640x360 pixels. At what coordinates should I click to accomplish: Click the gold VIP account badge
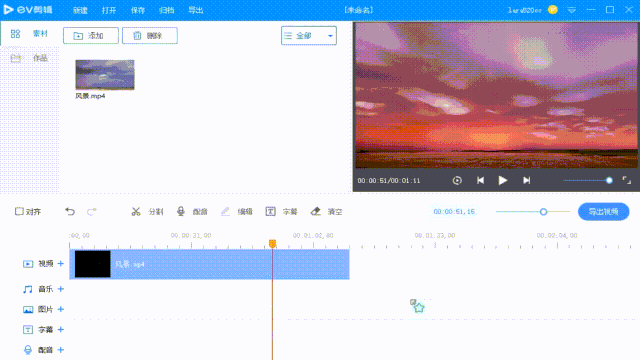tap(553, 10)
